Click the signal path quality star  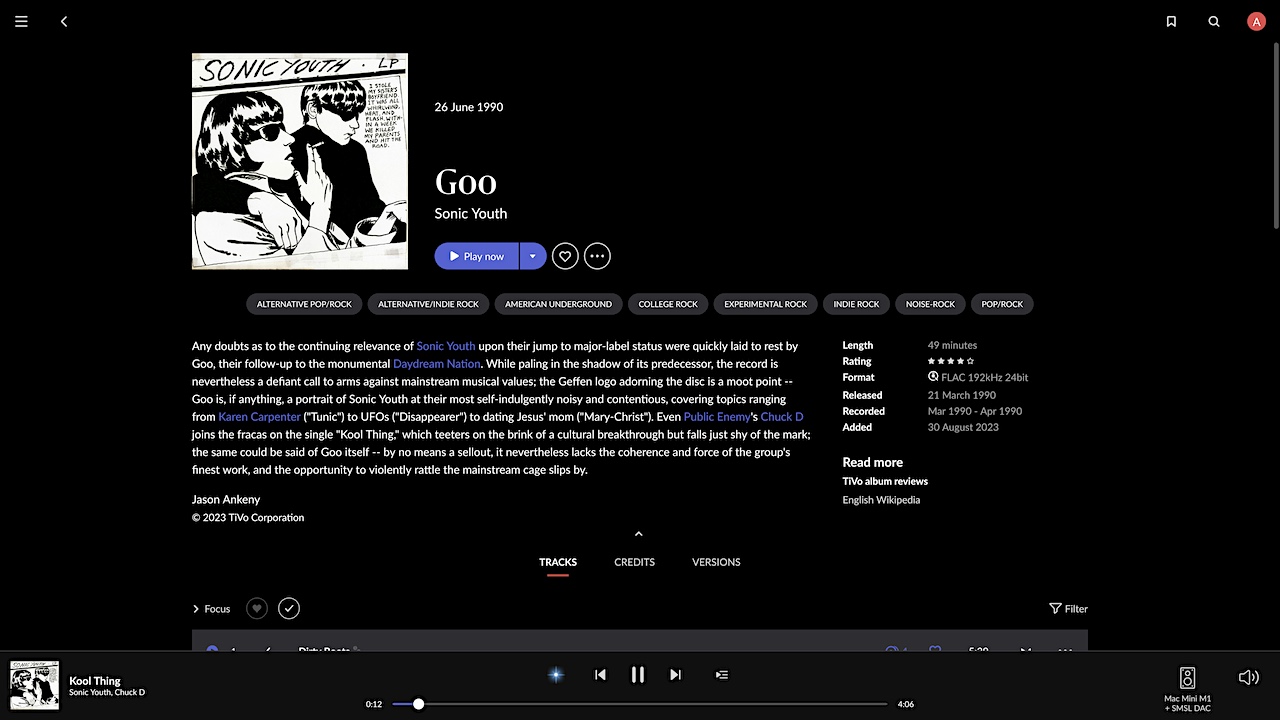point(556,675)
